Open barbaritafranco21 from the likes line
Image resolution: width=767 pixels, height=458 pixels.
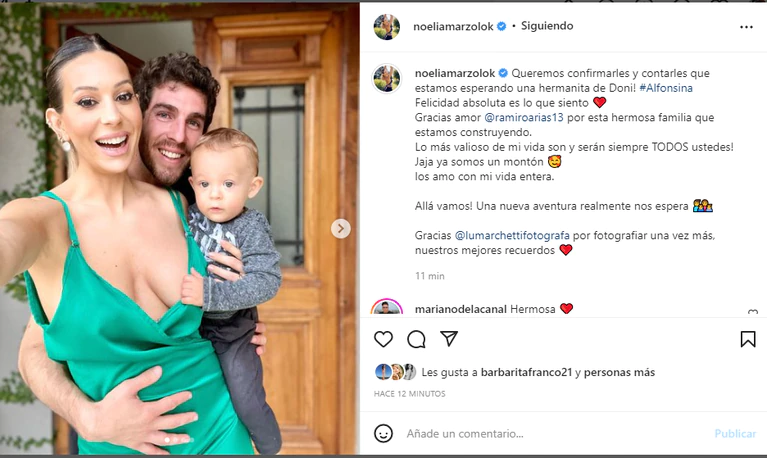526,372
